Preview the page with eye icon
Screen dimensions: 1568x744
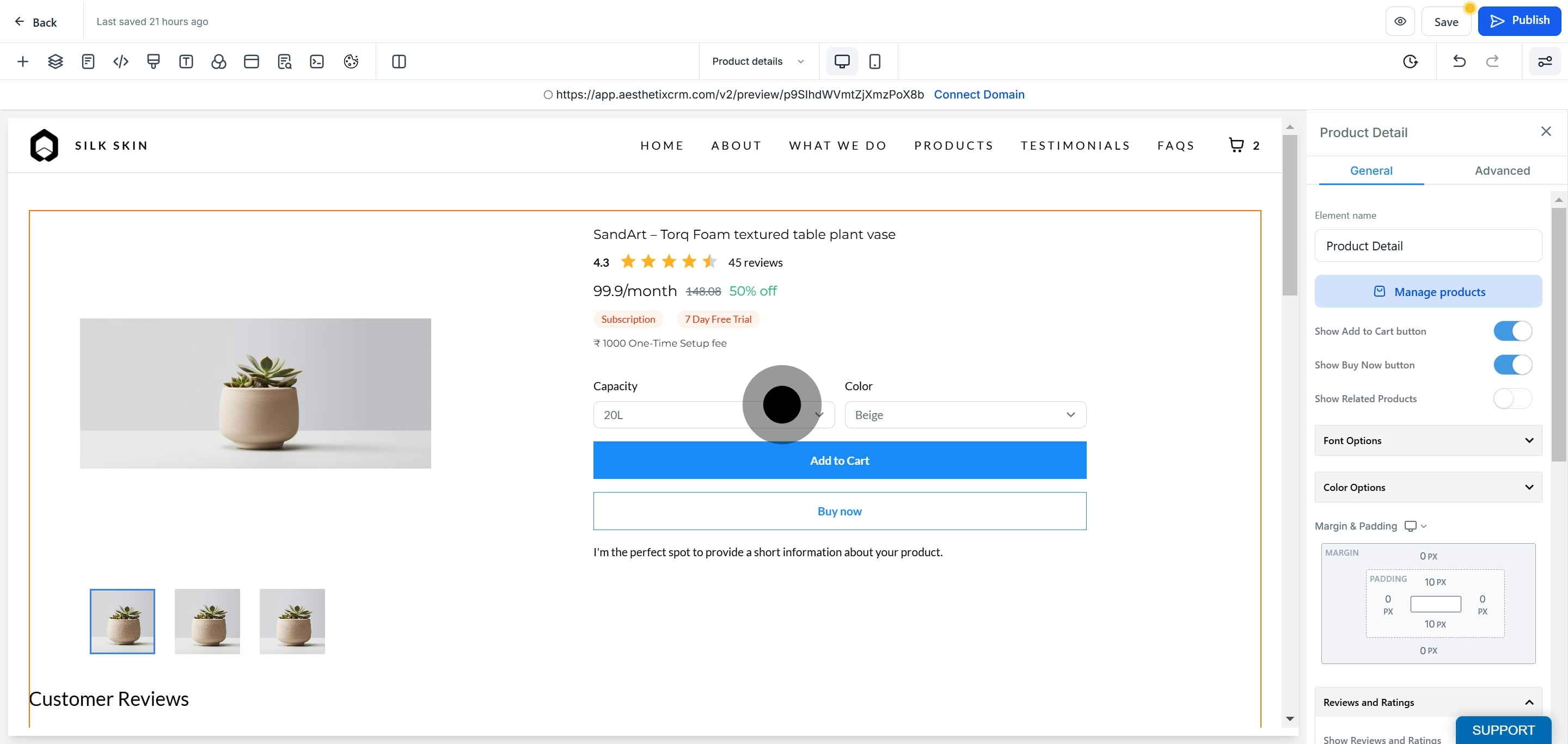(x=1400, y=21)
